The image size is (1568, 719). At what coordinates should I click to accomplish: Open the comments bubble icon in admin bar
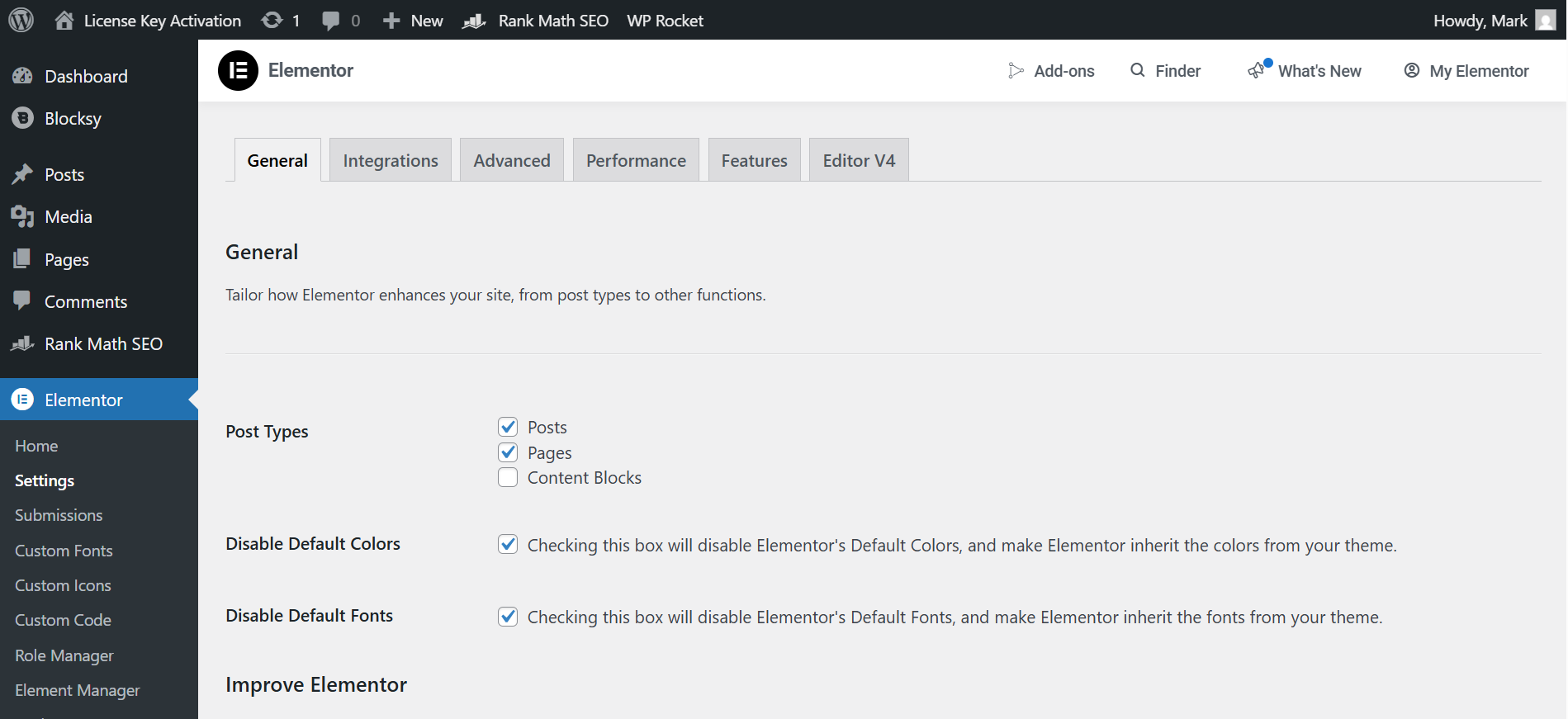pos(331,21)
